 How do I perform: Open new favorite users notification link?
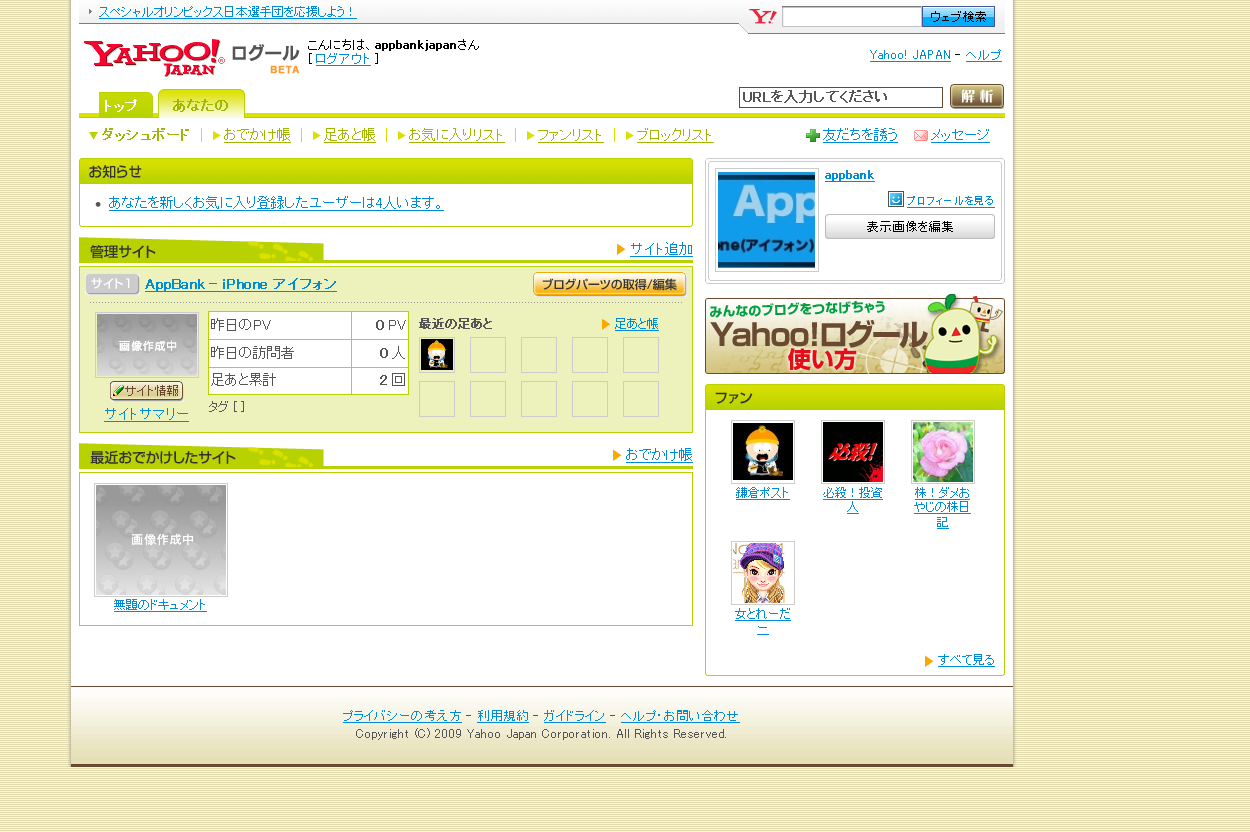click(276, 203)
